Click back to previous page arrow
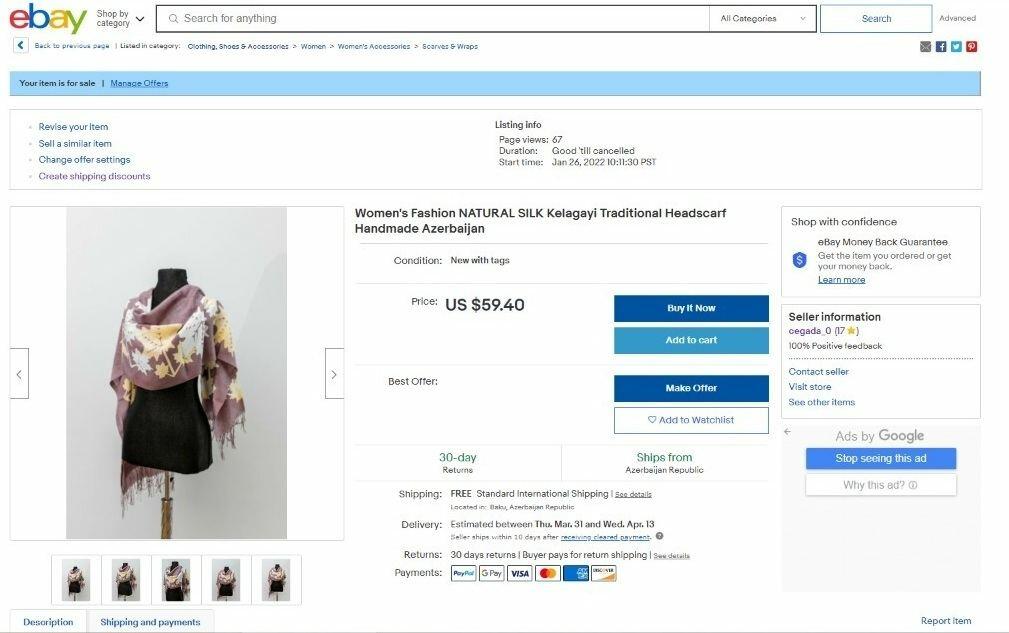The width and height of the screenshot is (1009, 633). coord(21,45)
